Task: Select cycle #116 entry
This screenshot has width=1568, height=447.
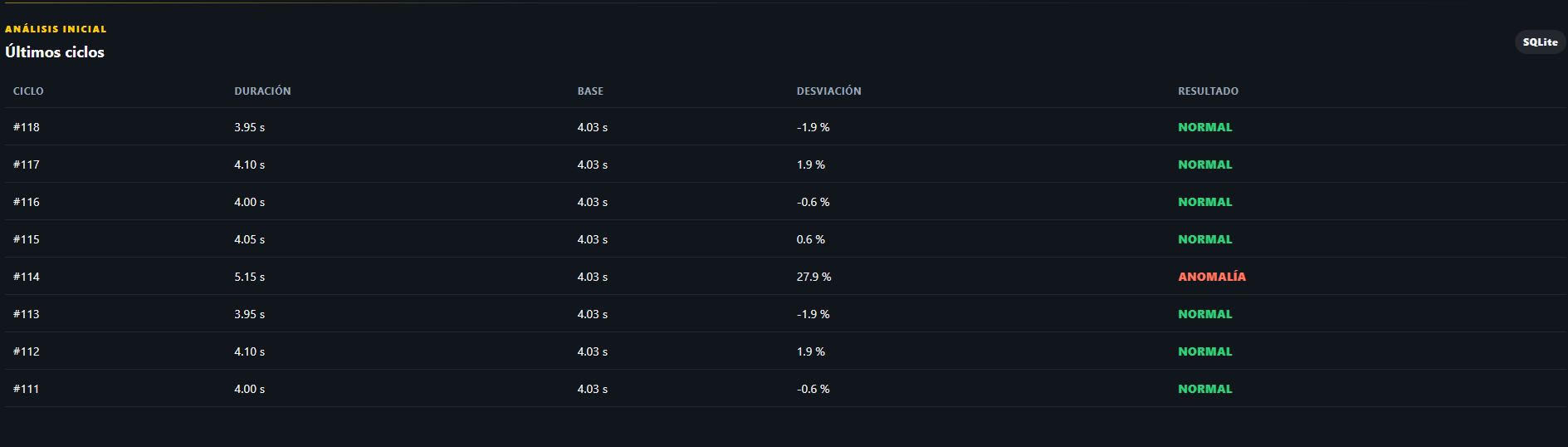Action: tap(786, 202)
